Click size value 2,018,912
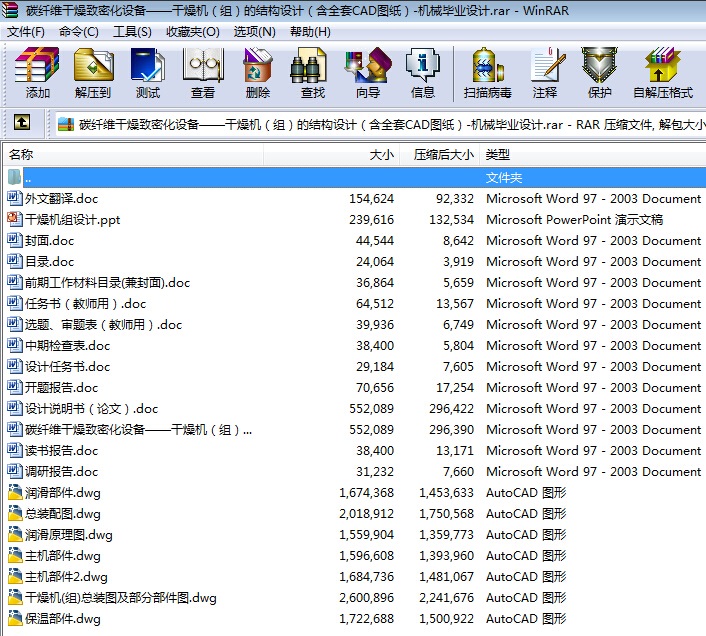This screenshot has width=706, height=636. pos(367,514)
